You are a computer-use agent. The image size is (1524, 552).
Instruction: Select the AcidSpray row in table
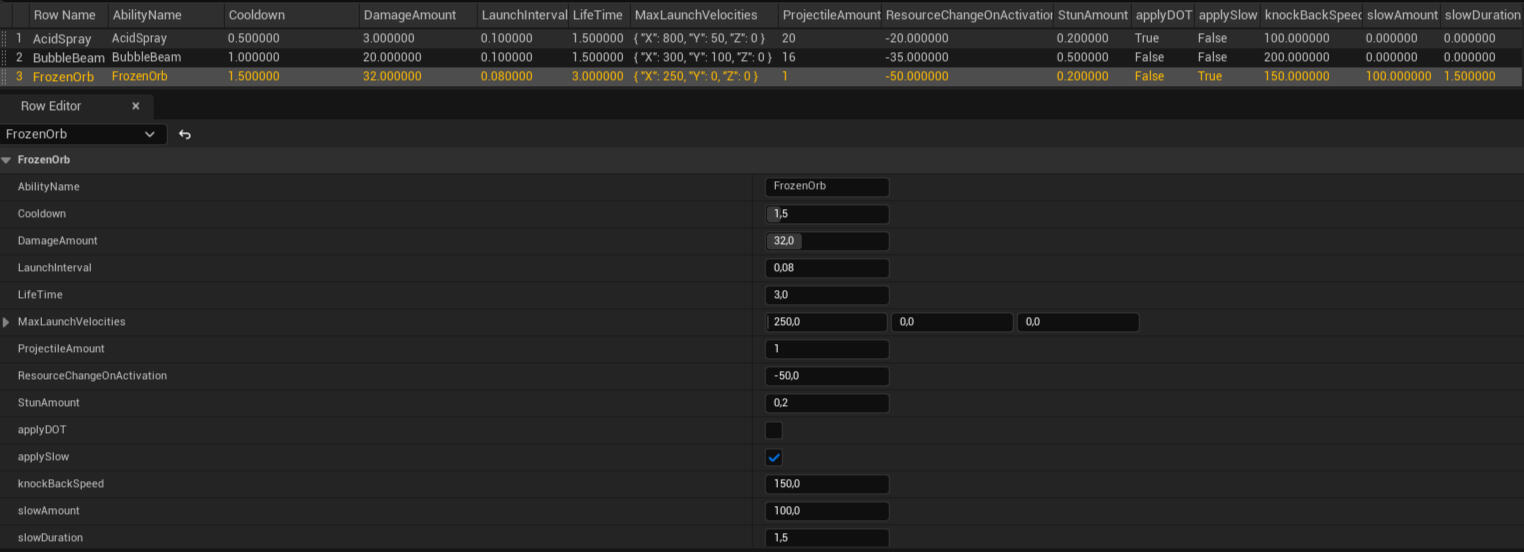tap(61, 38)
